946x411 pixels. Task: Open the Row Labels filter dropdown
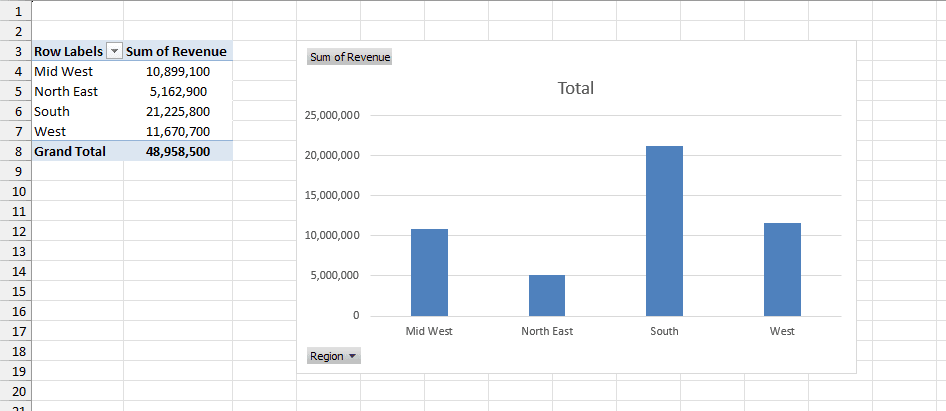point(114,52)
